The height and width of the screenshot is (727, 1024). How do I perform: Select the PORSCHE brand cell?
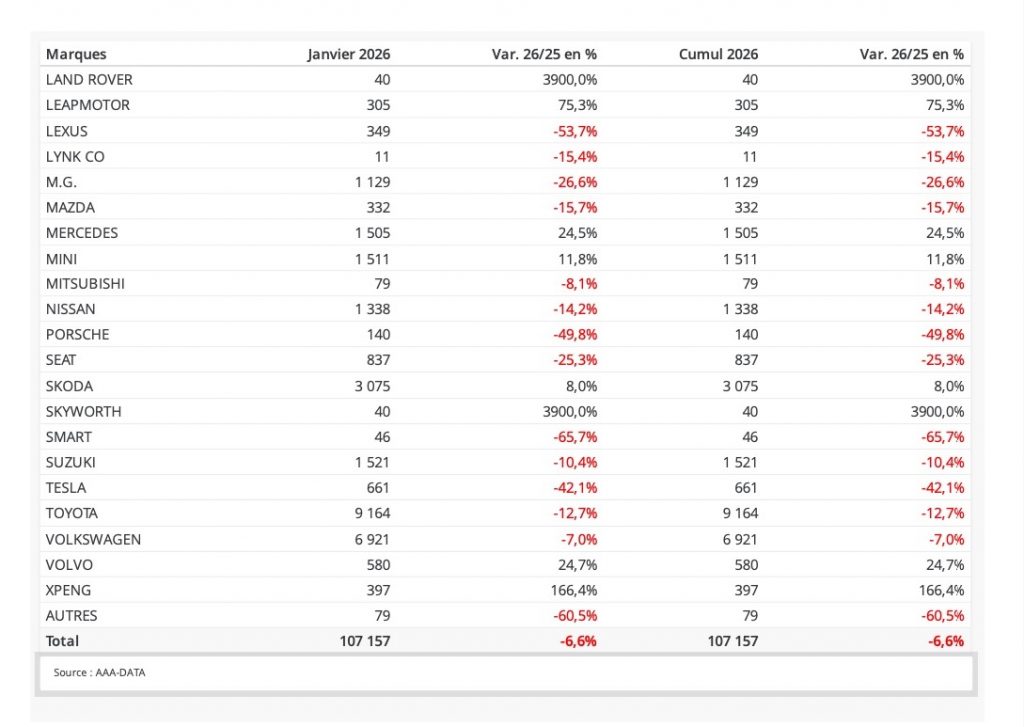coord(78,335)
